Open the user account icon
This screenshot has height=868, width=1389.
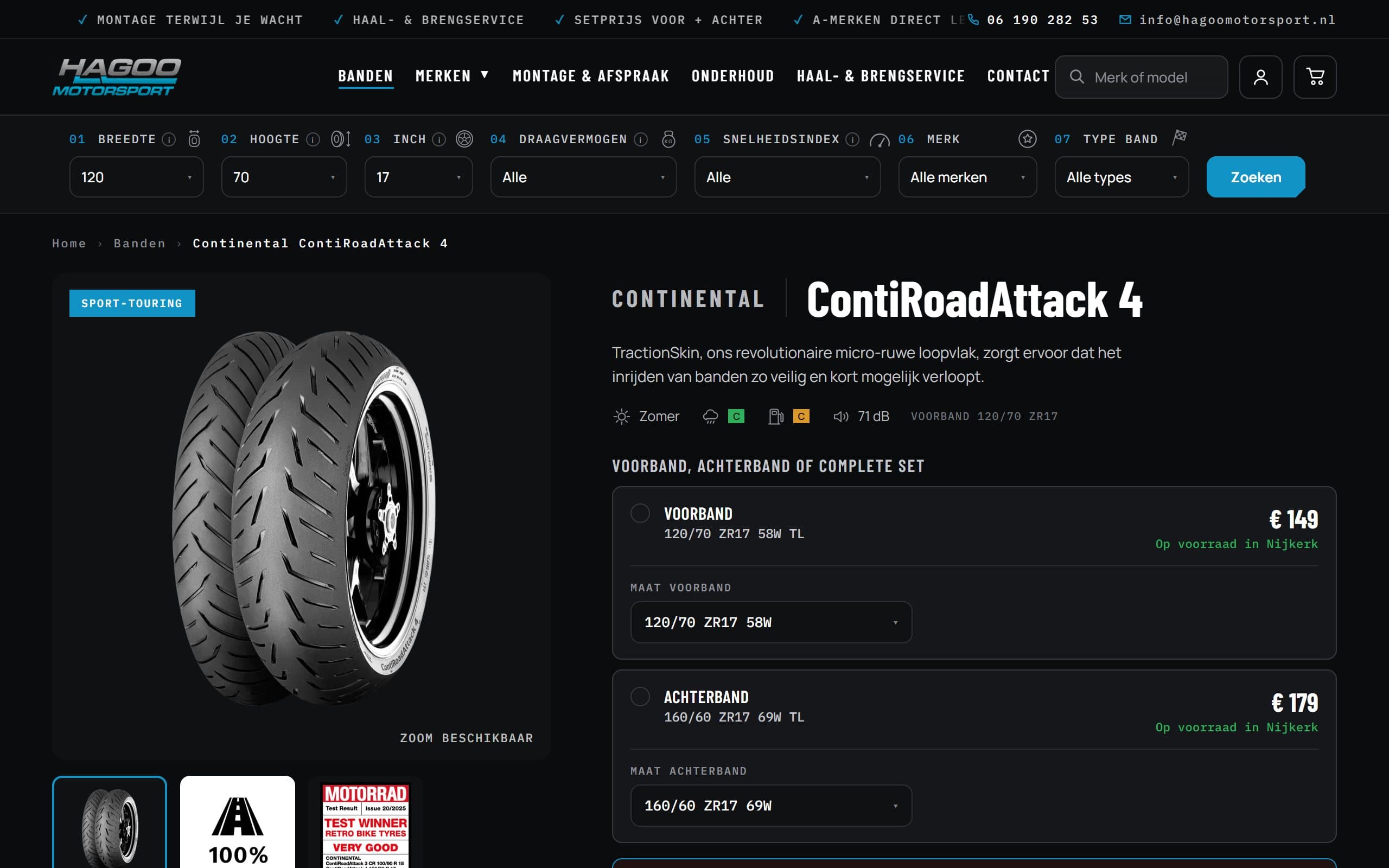point(1260,77)
